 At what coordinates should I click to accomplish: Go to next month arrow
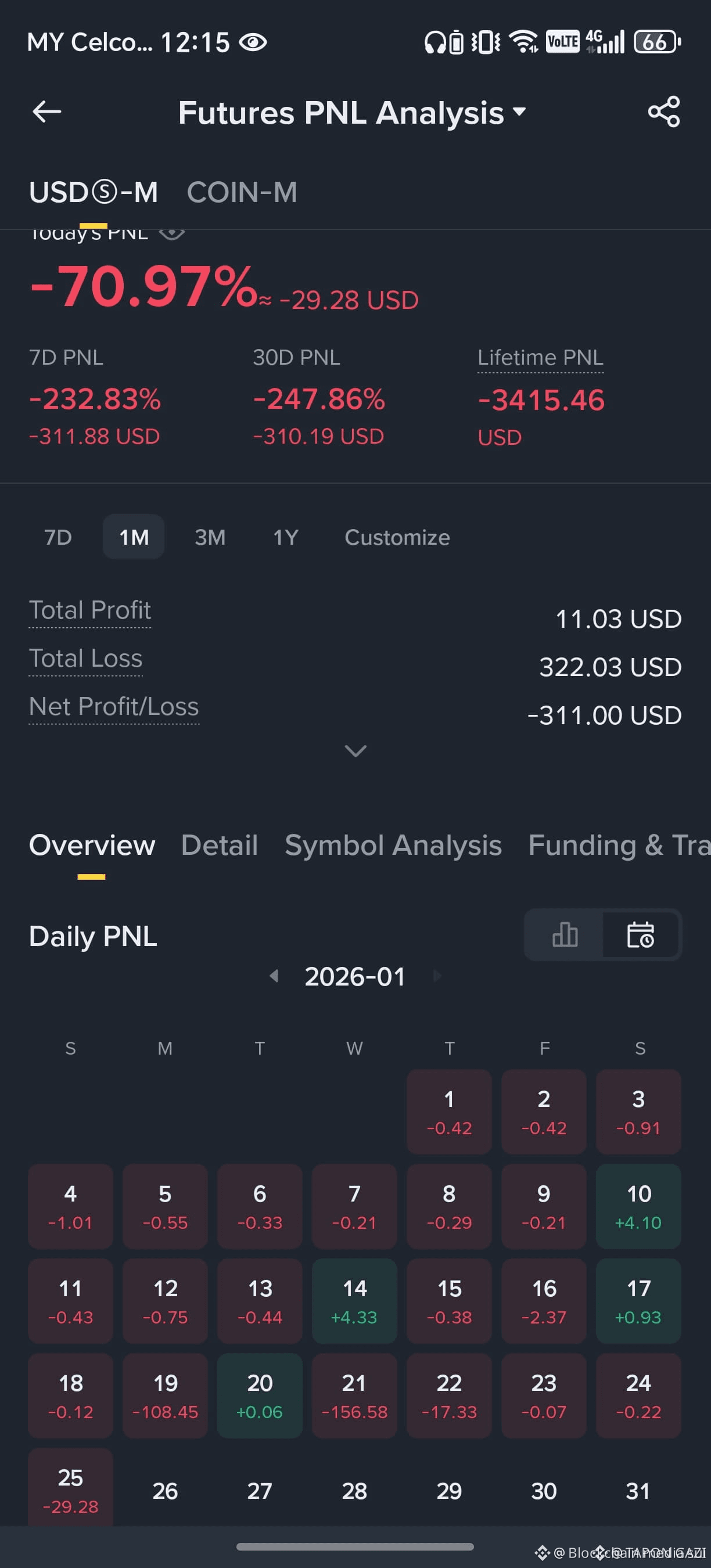pyautogui.click(x=436, y=976)
